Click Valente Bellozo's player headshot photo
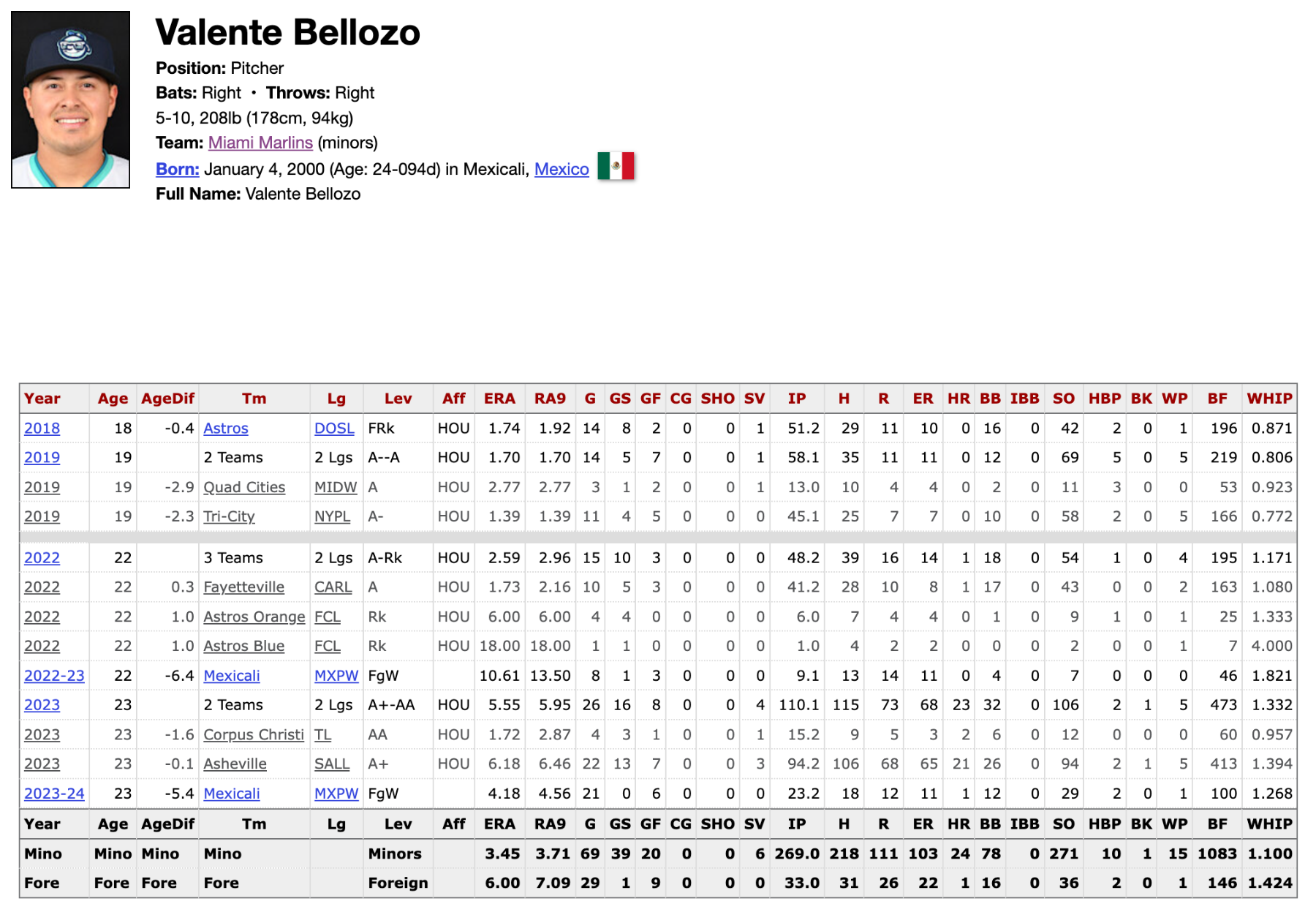This screenshot has width=1316, height=912. 71,99
